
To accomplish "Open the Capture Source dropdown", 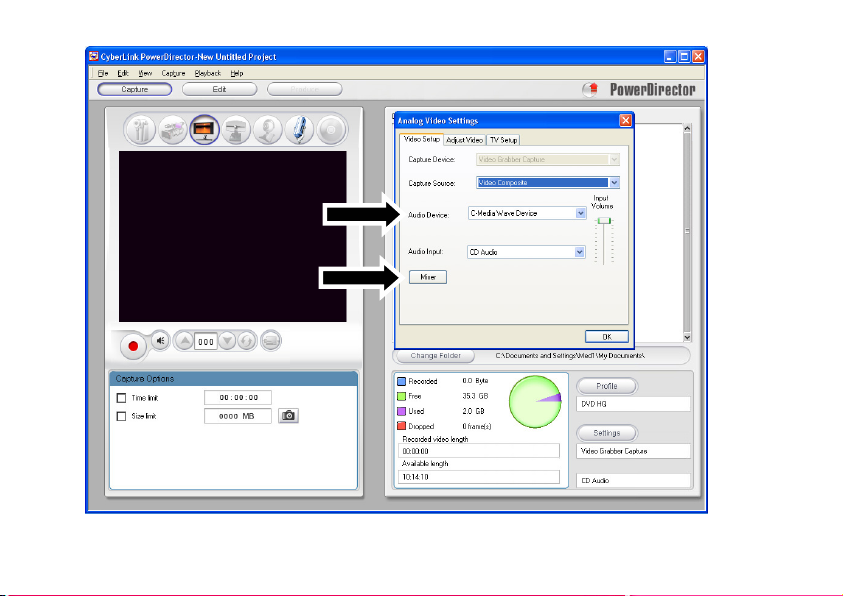I will [x=615, y=183].
